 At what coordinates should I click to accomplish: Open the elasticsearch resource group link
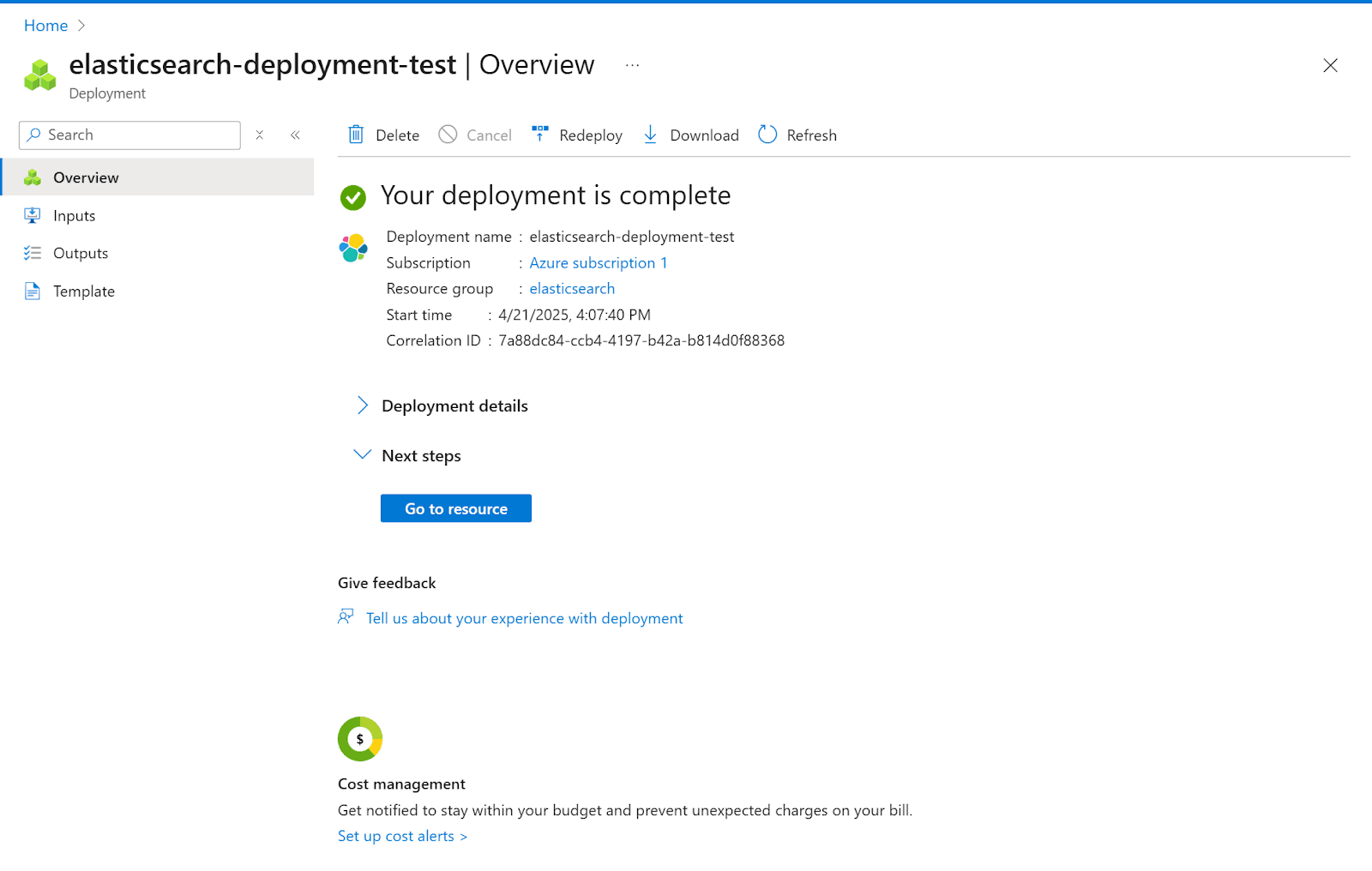pos(572,288)
